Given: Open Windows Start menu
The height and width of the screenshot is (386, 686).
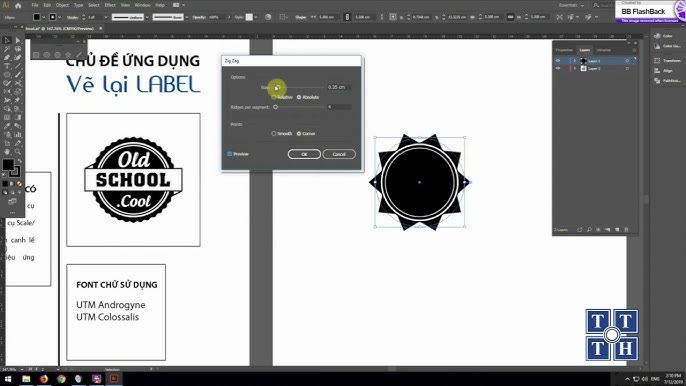Looking at the screenshot, I should [x=8, y=379].
